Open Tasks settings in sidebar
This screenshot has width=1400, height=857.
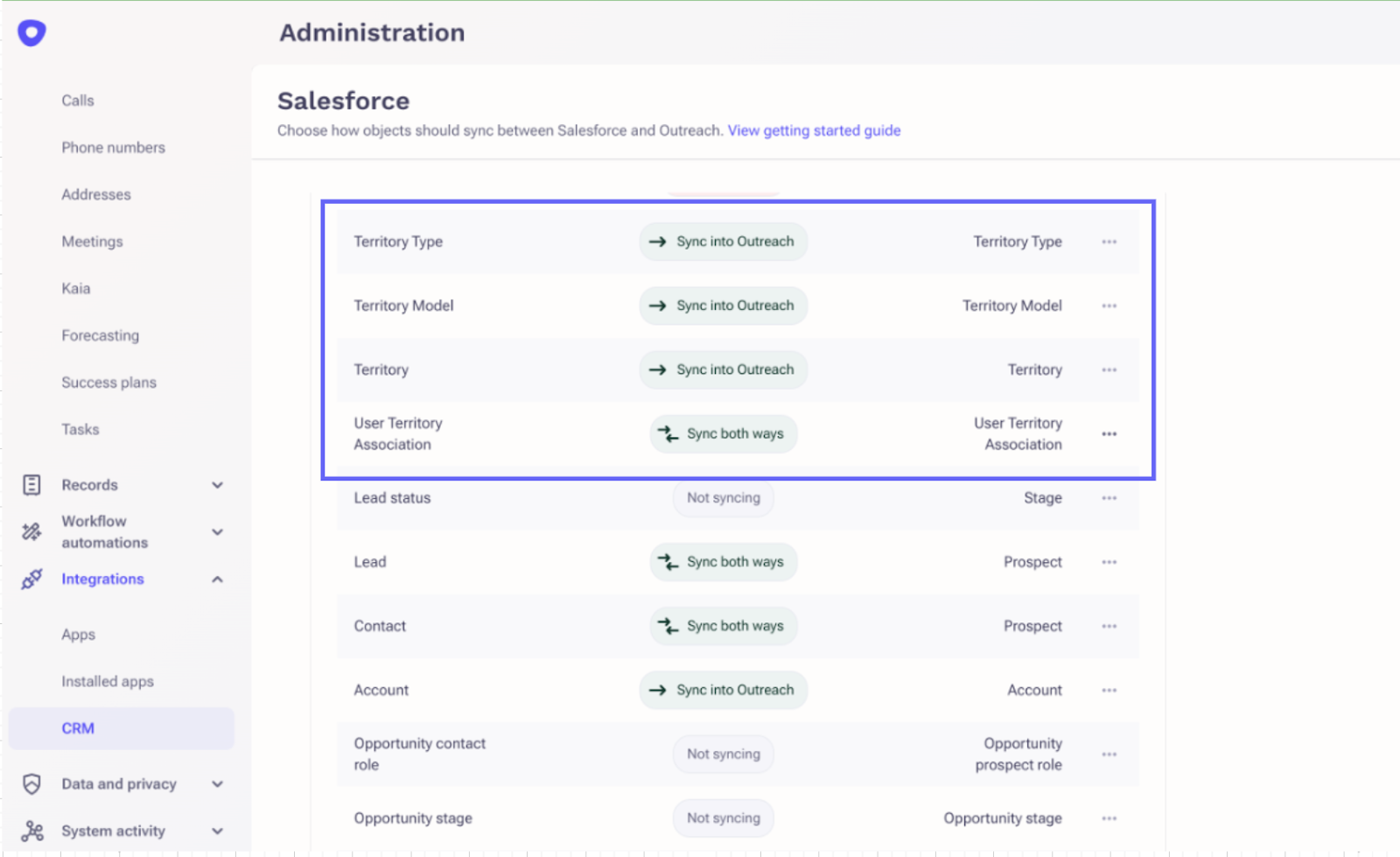point(80,429)
